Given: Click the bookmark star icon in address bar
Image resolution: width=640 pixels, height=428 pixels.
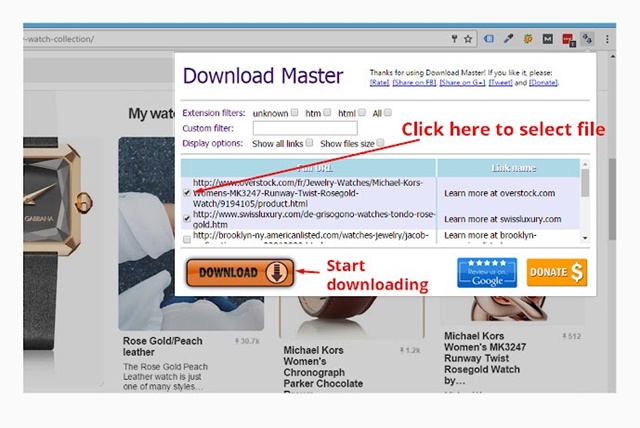Looking at the screenshot, I should coord(468,39).
